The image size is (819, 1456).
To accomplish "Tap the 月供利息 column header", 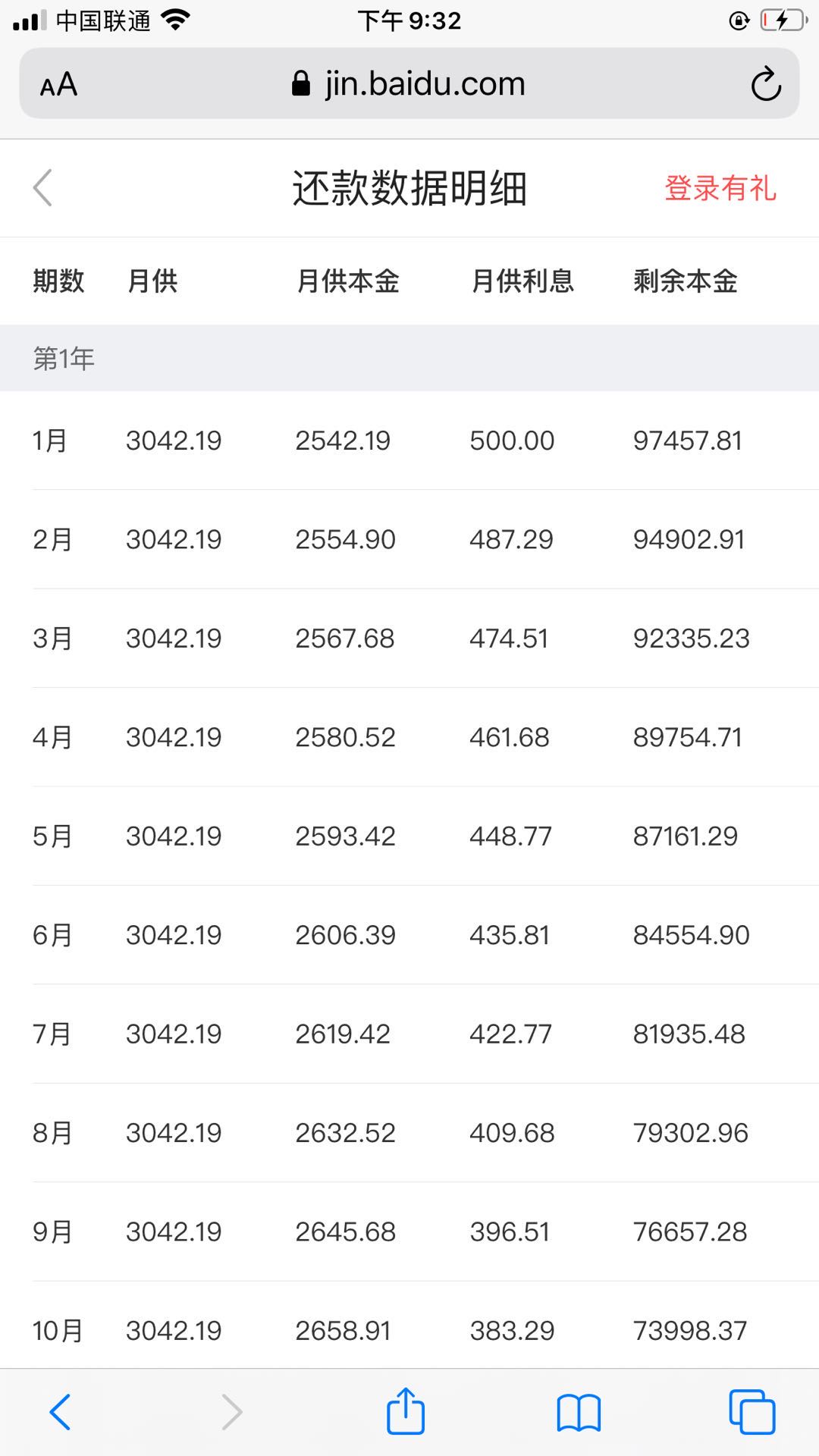I will (522, 281).
